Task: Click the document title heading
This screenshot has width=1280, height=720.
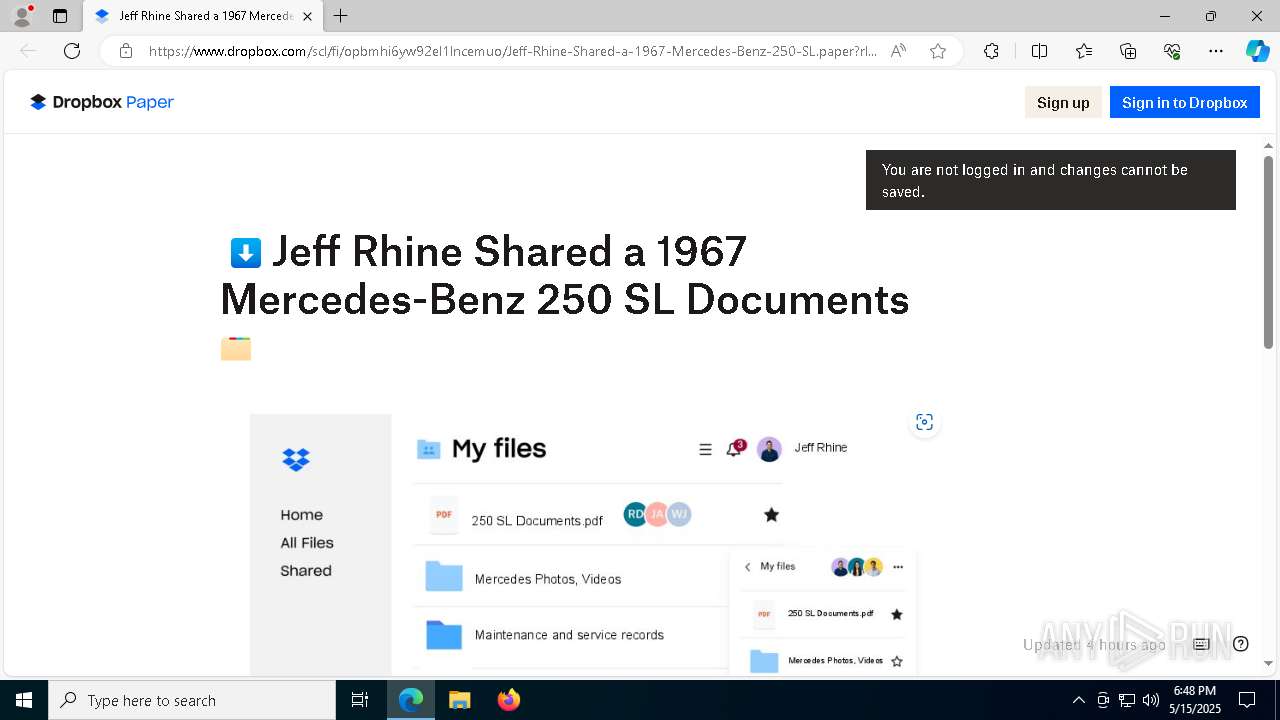Action: [x=564, y=275]
